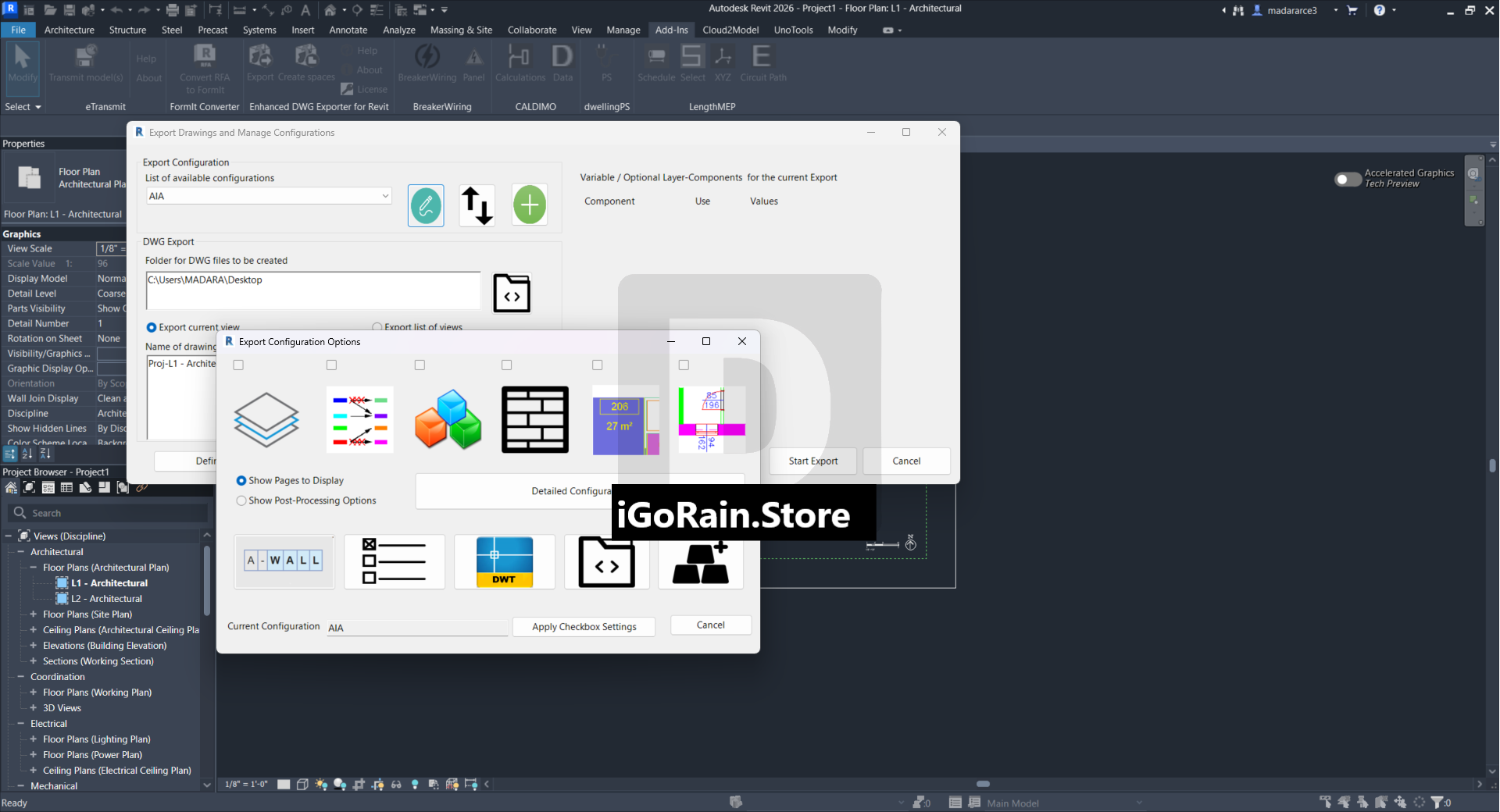The image size is (1500, 812).
Task: Click the browse DWG folder icon
Action: click(512, 293)
